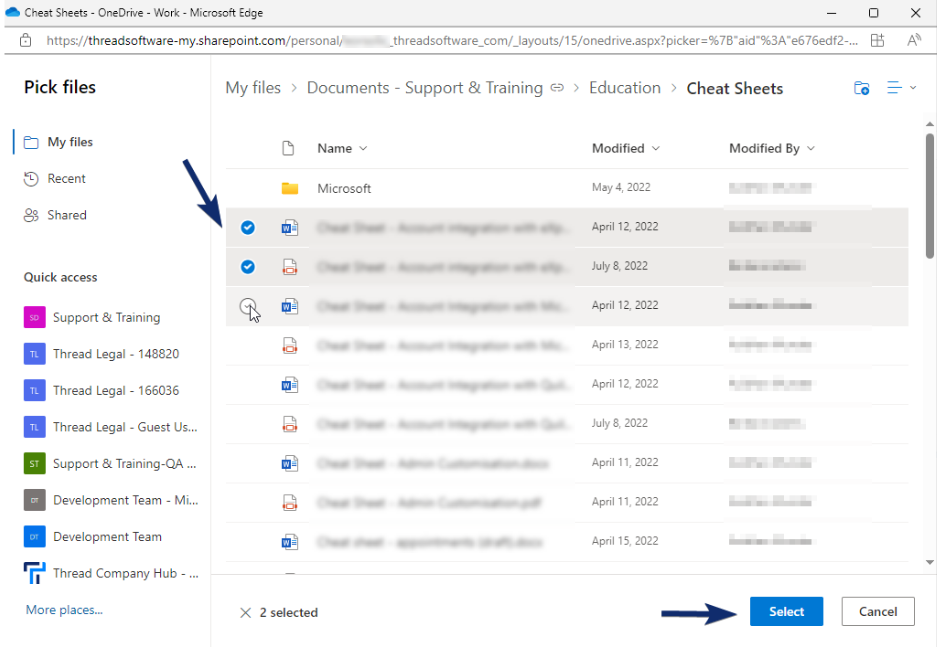Viewport: 937px width, 647px height.
Task: Open the Name column sort dropdown
Action: point(363,148)
